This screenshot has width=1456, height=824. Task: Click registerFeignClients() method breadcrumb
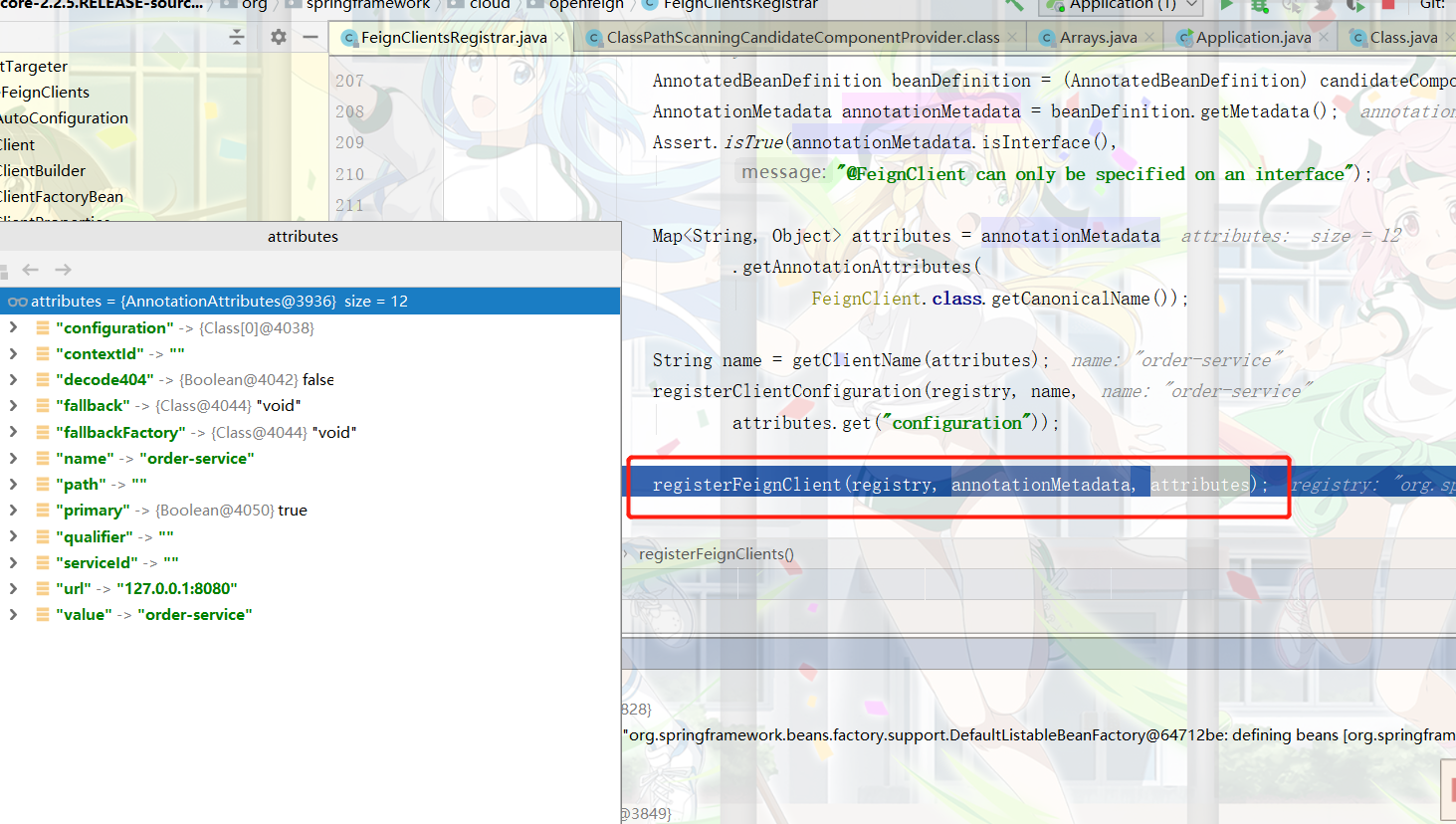pyautogui.click(x=717, y=554)
